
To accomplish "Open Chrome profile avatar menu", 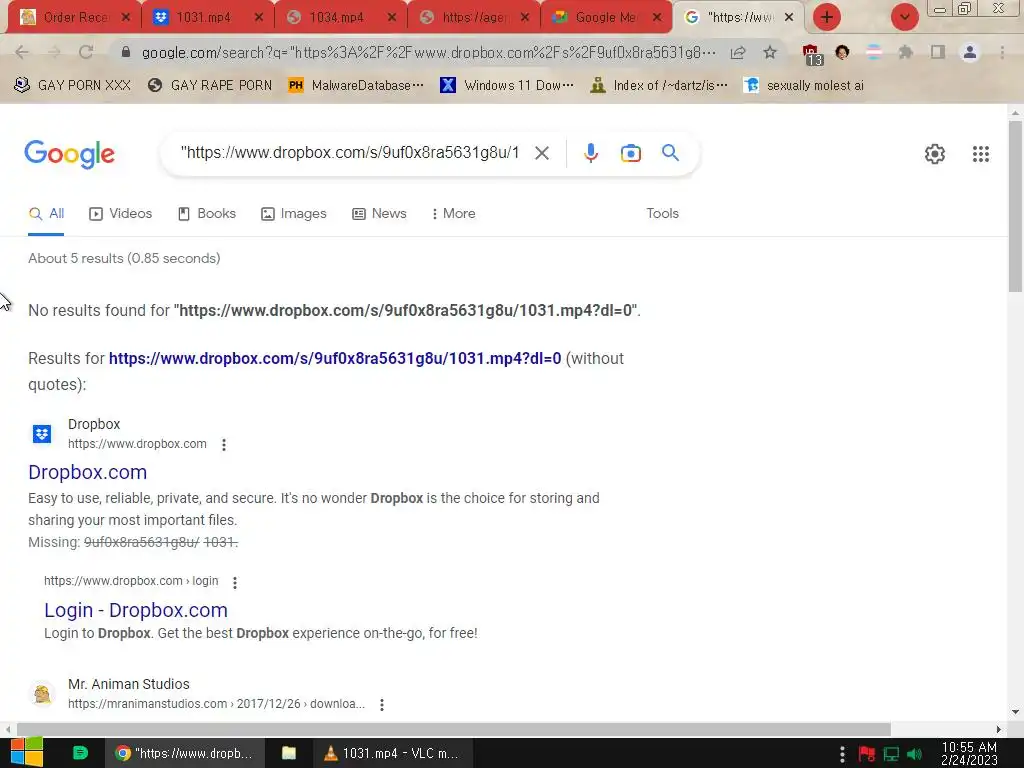I will pos(970,52).
